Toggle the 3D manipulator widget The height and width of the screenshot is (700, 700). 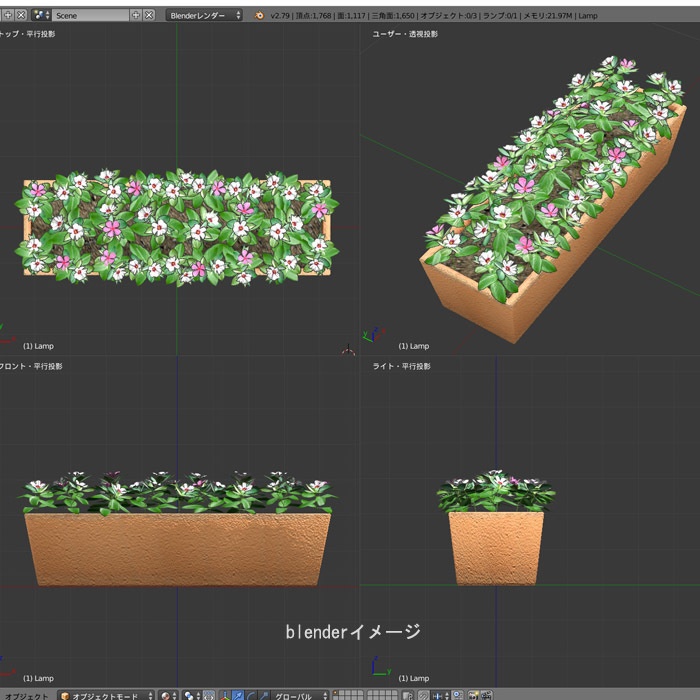point(224,695)
